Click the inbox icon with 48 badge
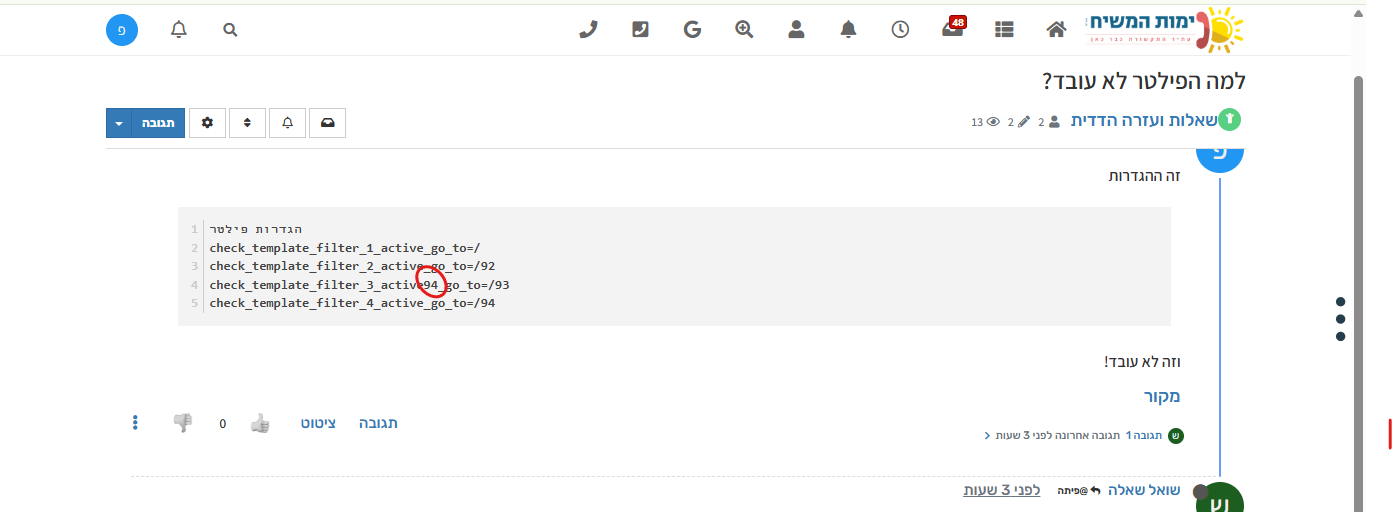This screenshot has width=1392, height=512. tap(952, 29)
